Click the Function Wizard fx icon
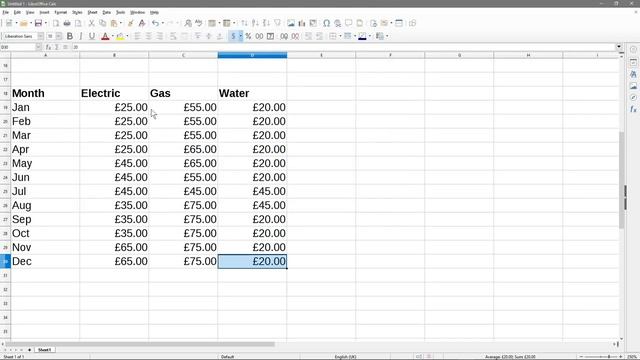 point(48,47)
